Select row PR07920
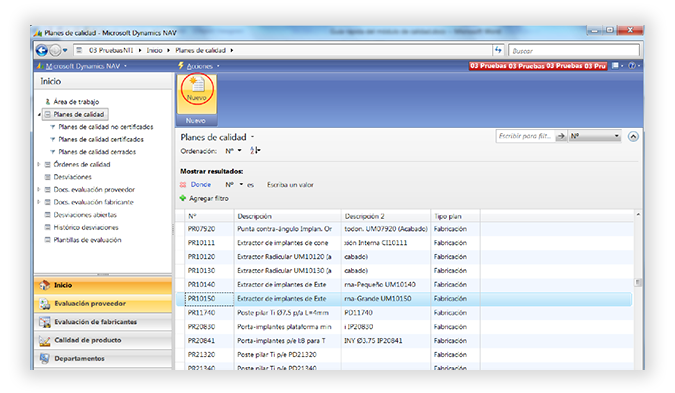 (x=404, y=229)
